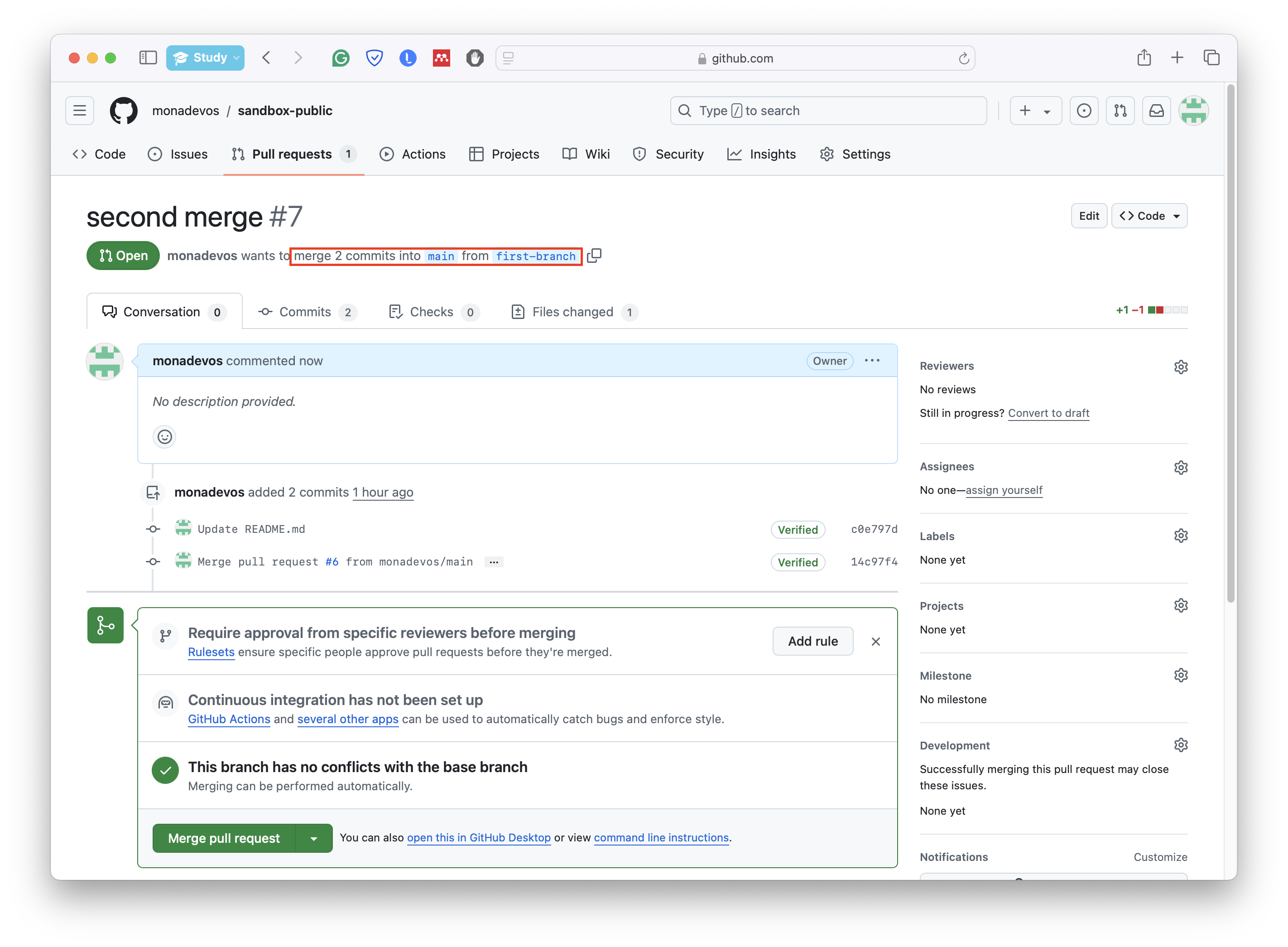Screen dimensions: 1288x947
Task: Toggle the Safari sidebar icon
Action: [x=148, y=58]
